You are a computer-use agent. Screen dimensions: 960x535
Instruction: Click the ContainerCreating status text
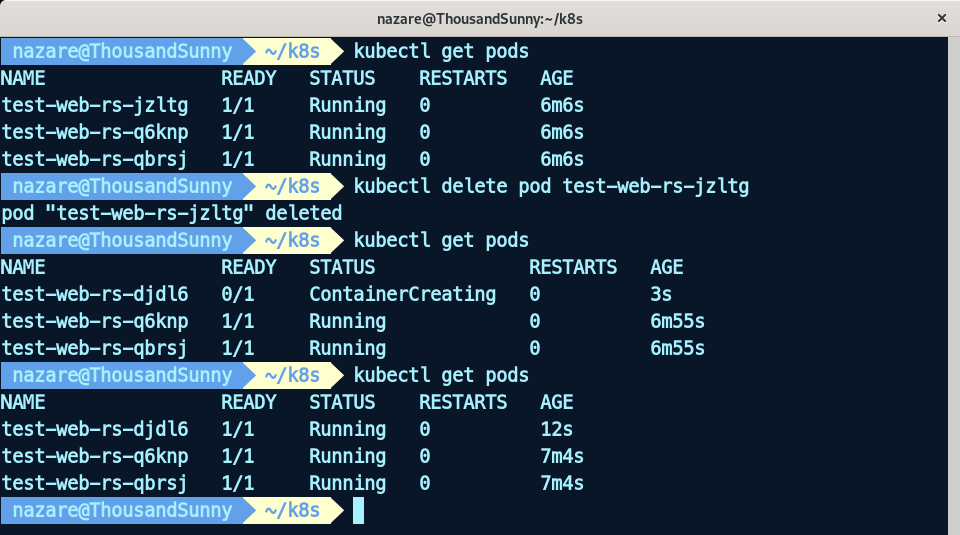402,294
